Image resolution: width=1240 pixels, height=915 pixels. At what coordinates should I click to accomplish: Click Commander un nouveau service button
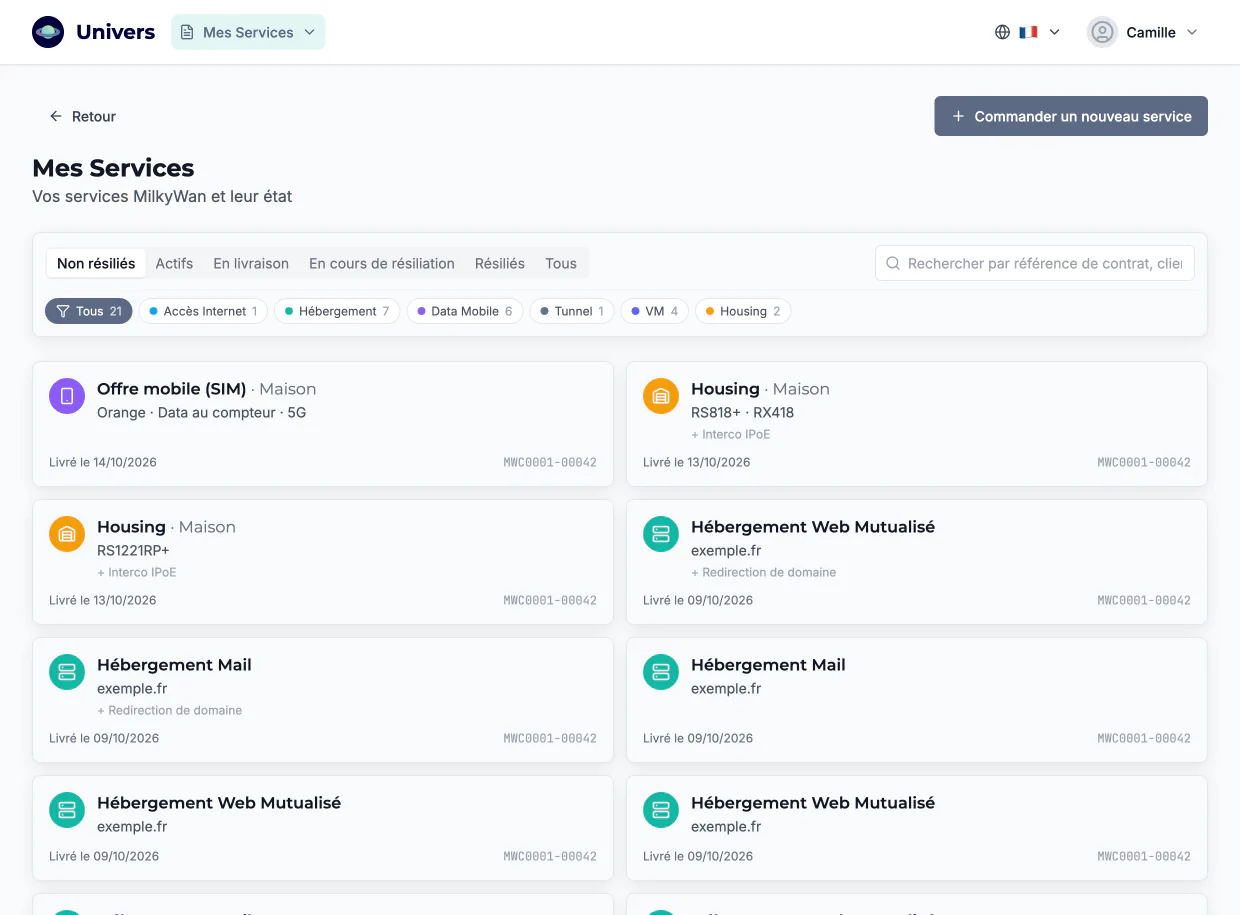pyautogui.click(x=1071, y=116)
